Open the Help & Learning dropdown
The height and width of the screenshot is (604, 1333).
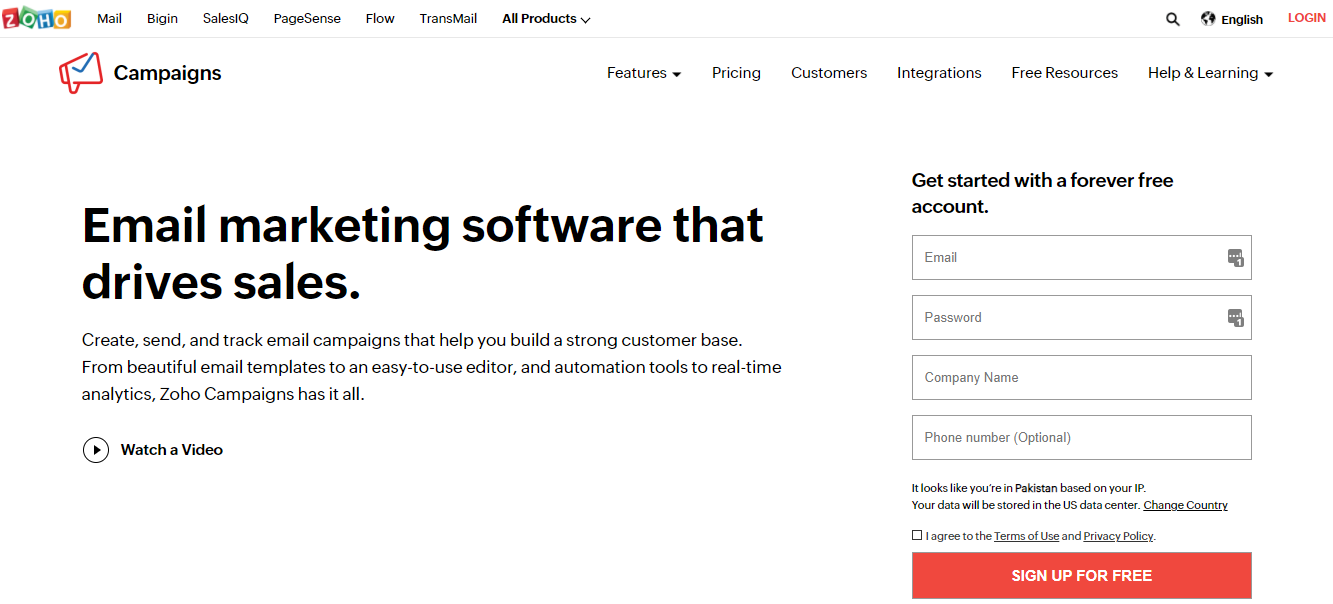(x=1210, y=73)
